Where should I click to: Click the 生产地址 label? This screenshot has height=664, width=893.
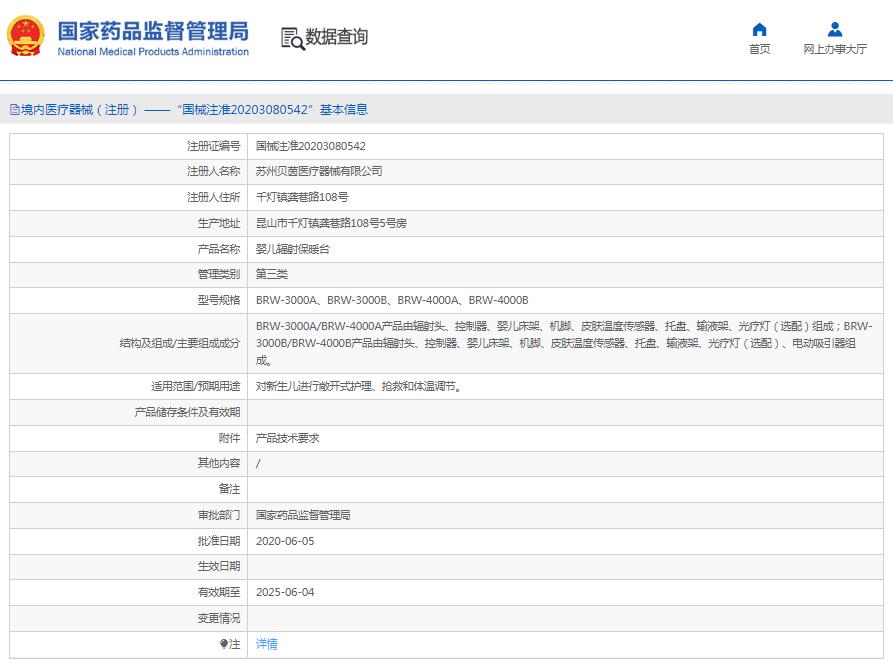(219, 223)
